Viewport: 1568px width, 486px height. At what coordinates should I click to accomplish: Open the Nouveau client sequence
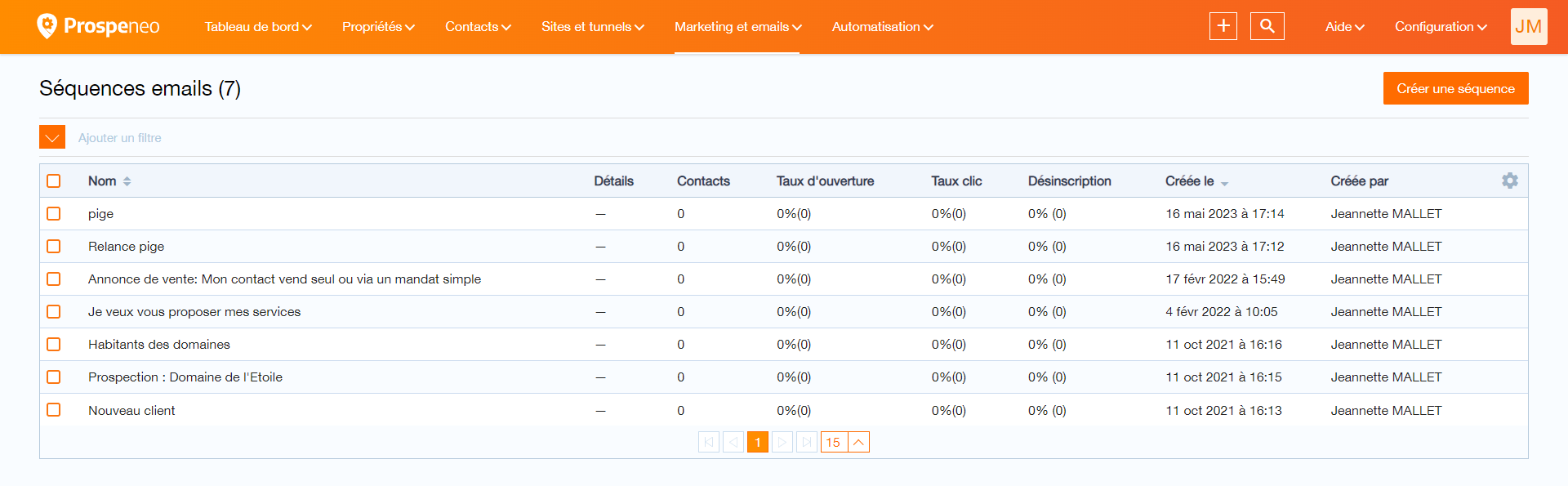tap(131, 410)
